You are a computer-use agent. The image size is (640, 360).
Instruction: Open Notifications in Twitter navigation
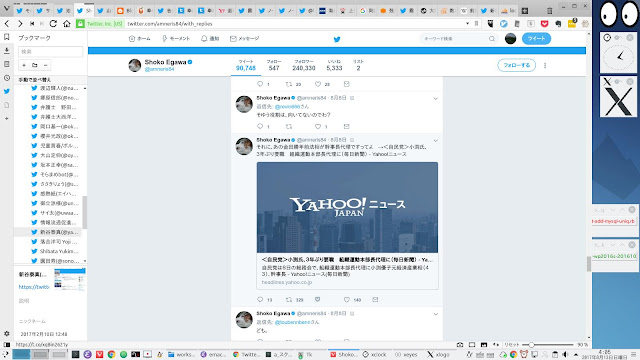[x=210, y=39]
